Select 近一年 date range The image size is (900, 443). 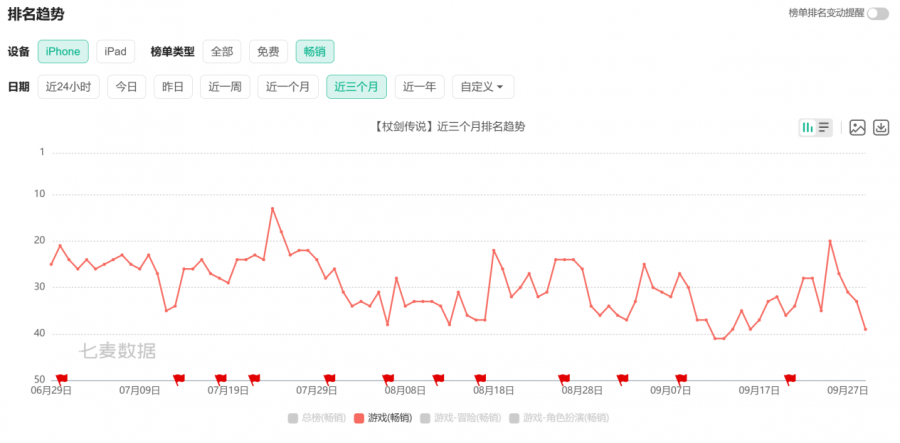[419, 87]
